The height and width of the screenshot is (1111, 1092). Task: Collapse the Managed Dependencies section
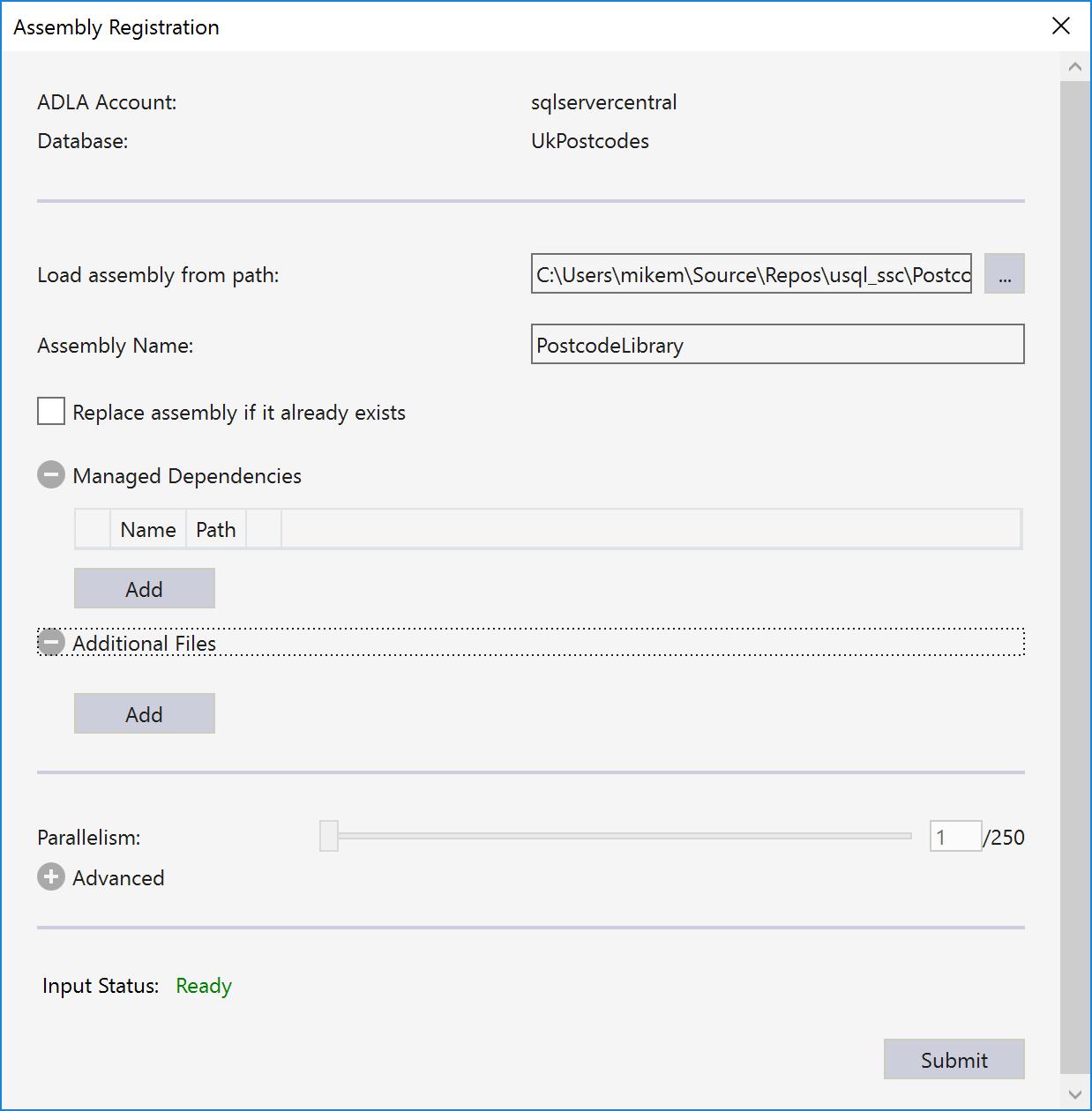pyautogui.click(x=51, y=475)
